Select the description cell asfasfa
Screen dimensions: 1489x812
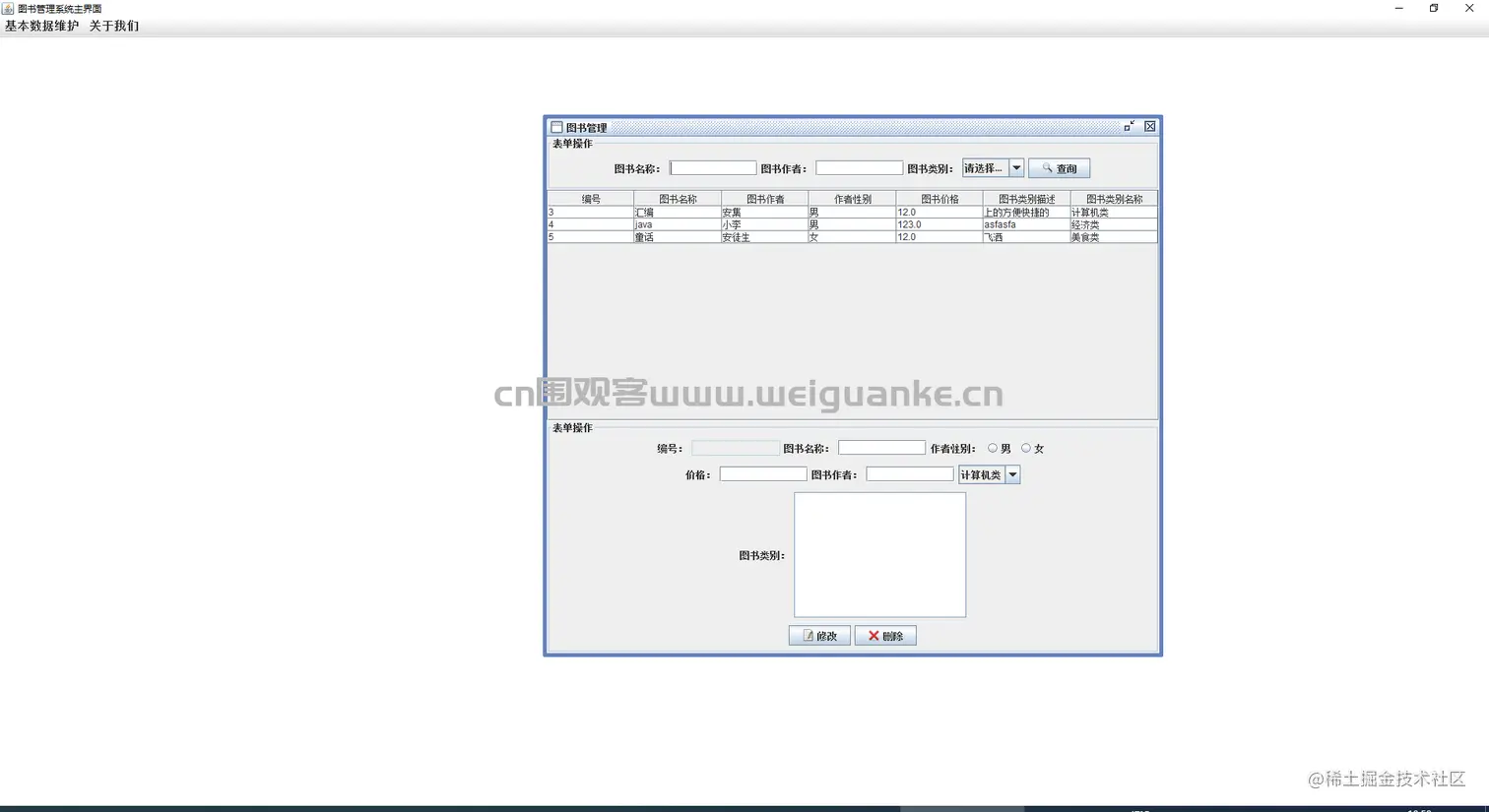pyautogui.click(x=1026, y=224)
